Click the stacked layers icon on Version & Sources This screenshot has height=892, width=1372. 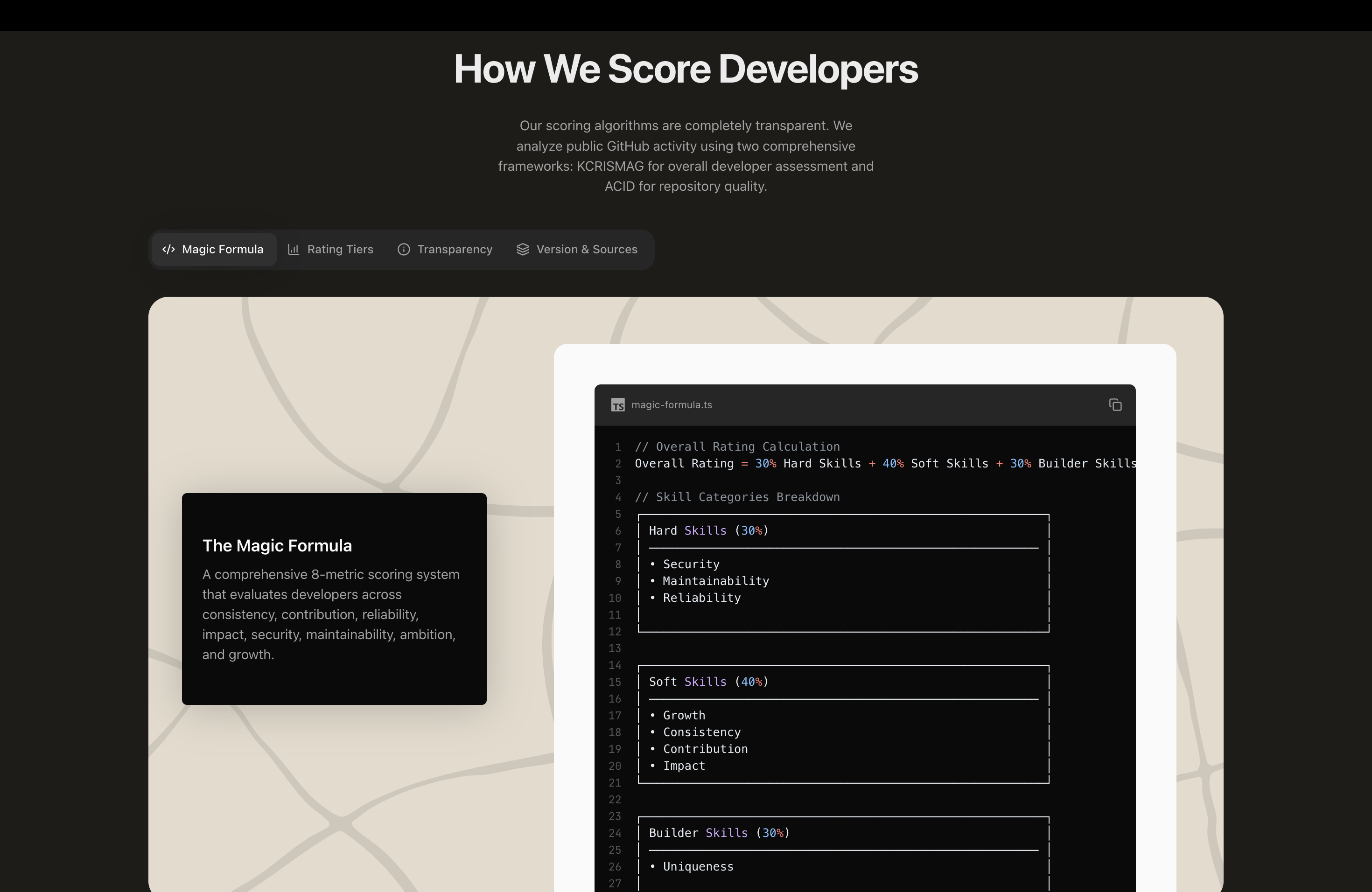click(522, 250)
